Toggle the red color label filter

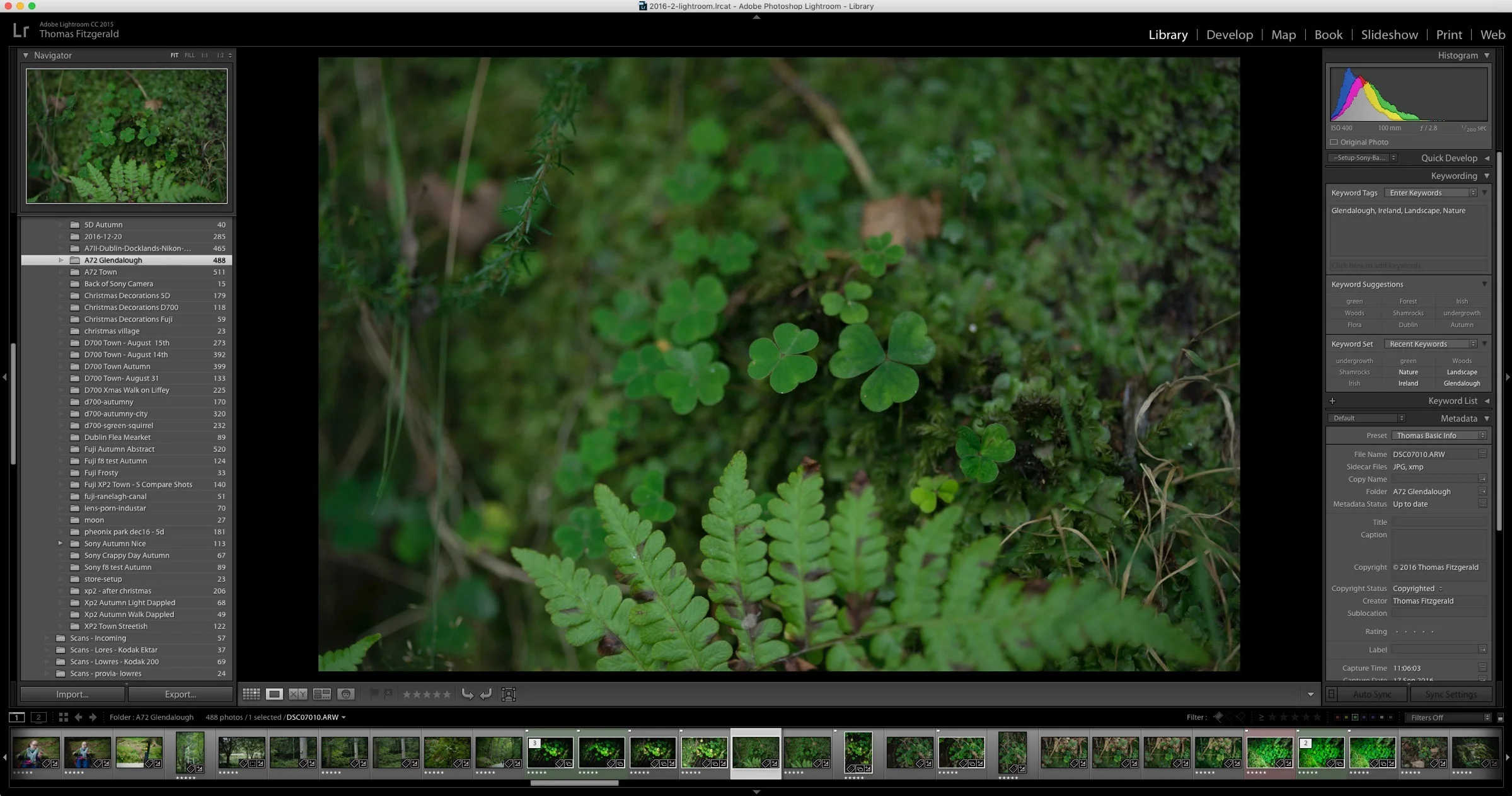[1337, 717]
